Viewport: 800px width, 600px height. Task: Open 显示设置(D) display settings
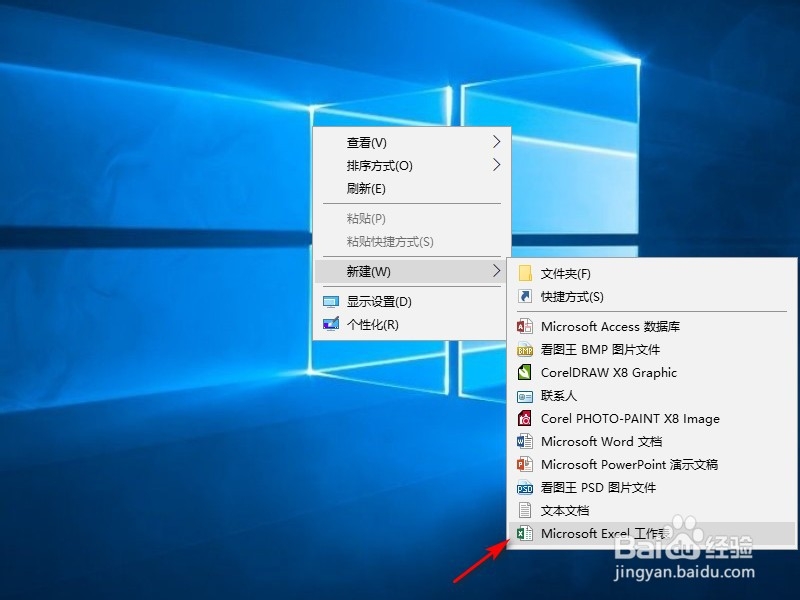pyautogui.click(x=412, y=302)
